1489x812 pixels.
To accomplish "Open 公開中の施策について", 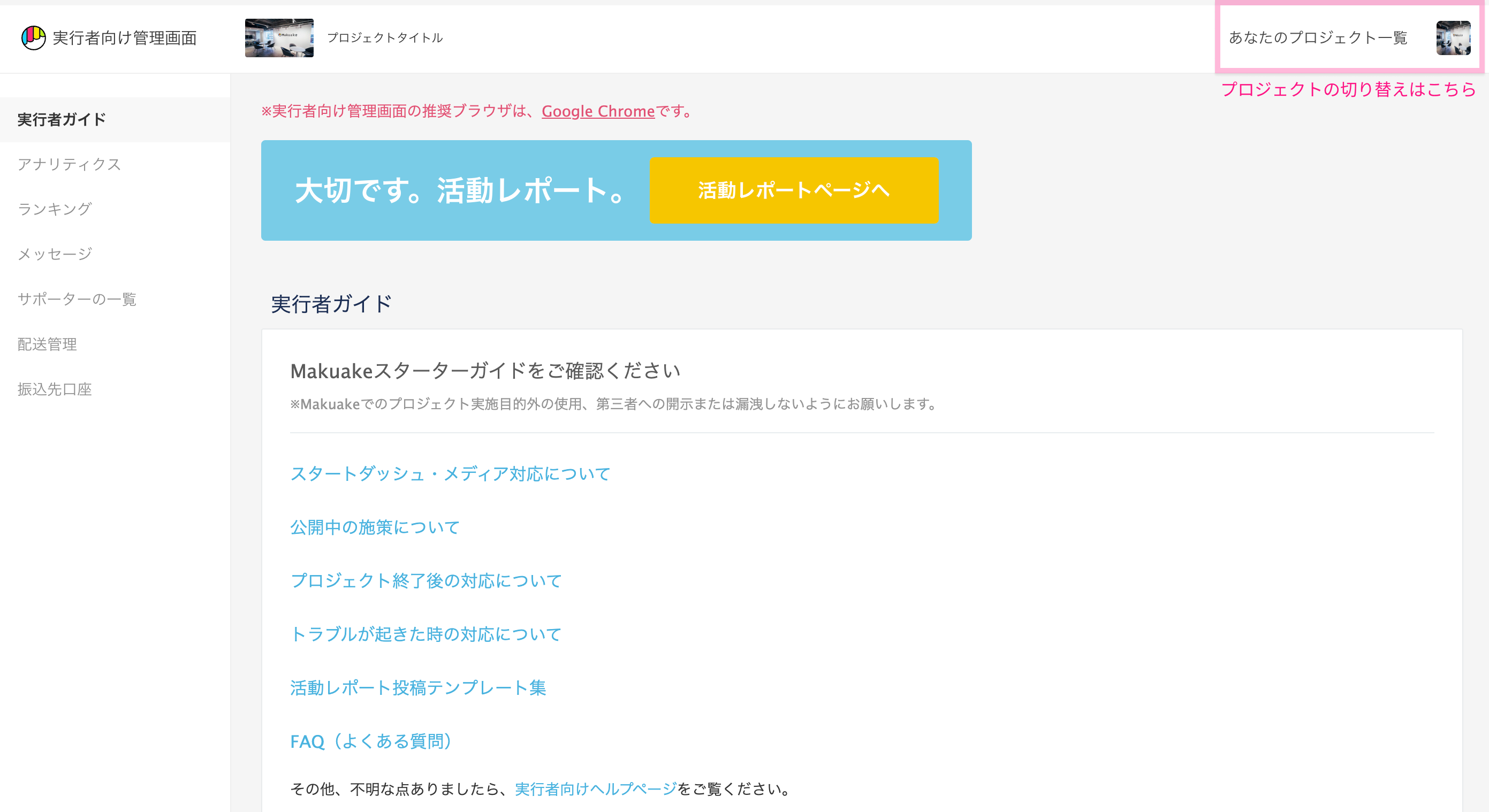I will click(374, 527).
